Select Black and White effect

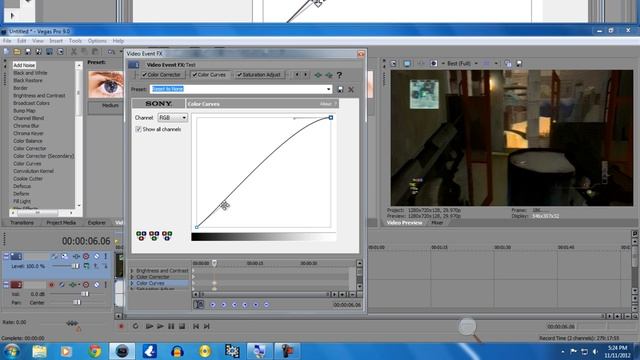click(x=30, y=73)
